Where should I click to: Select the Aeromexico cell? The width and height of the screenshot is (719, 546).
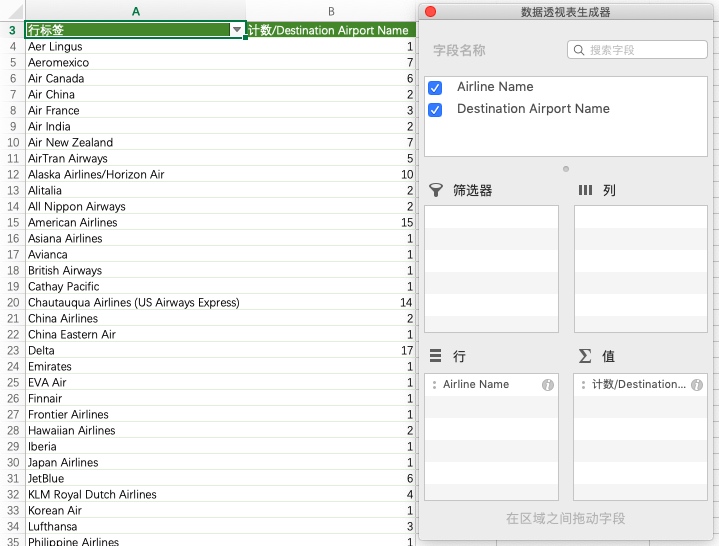click(136, 62)
